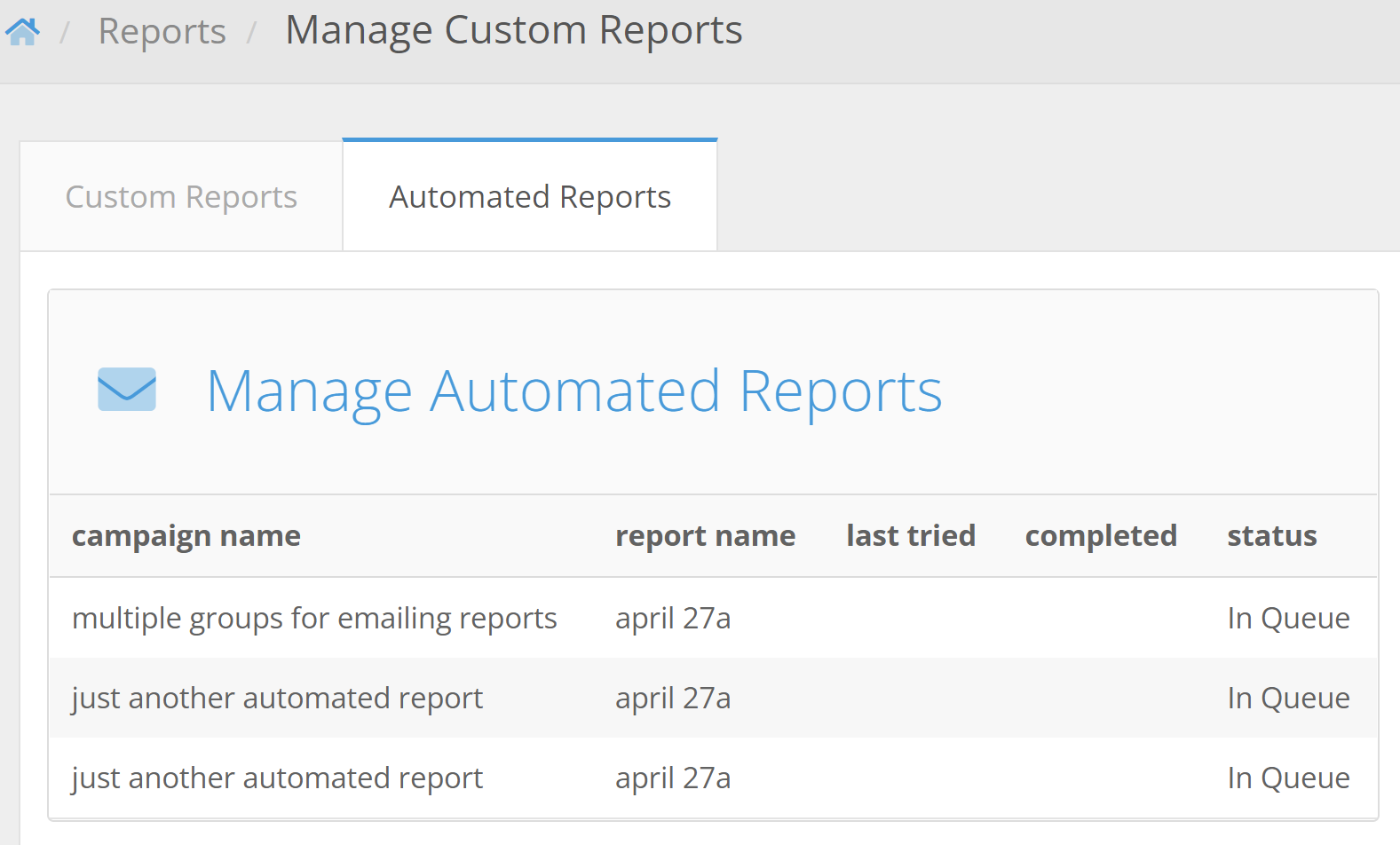
Task: Click the envelope icon beside Manage Automated Reports
Action: [x=127, y=390]
